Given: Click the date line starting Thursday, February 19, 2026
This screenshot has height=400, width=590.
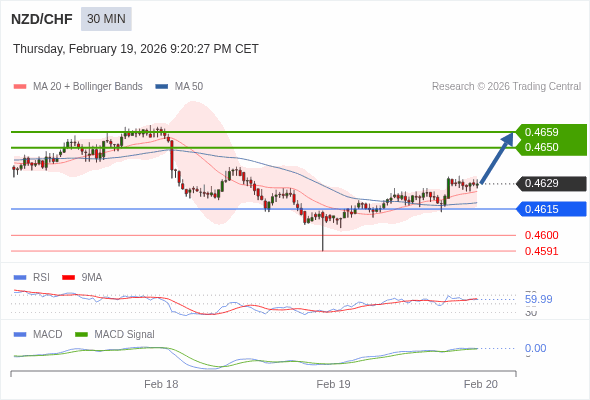Looking at the screenshot, I should [136, 49].
